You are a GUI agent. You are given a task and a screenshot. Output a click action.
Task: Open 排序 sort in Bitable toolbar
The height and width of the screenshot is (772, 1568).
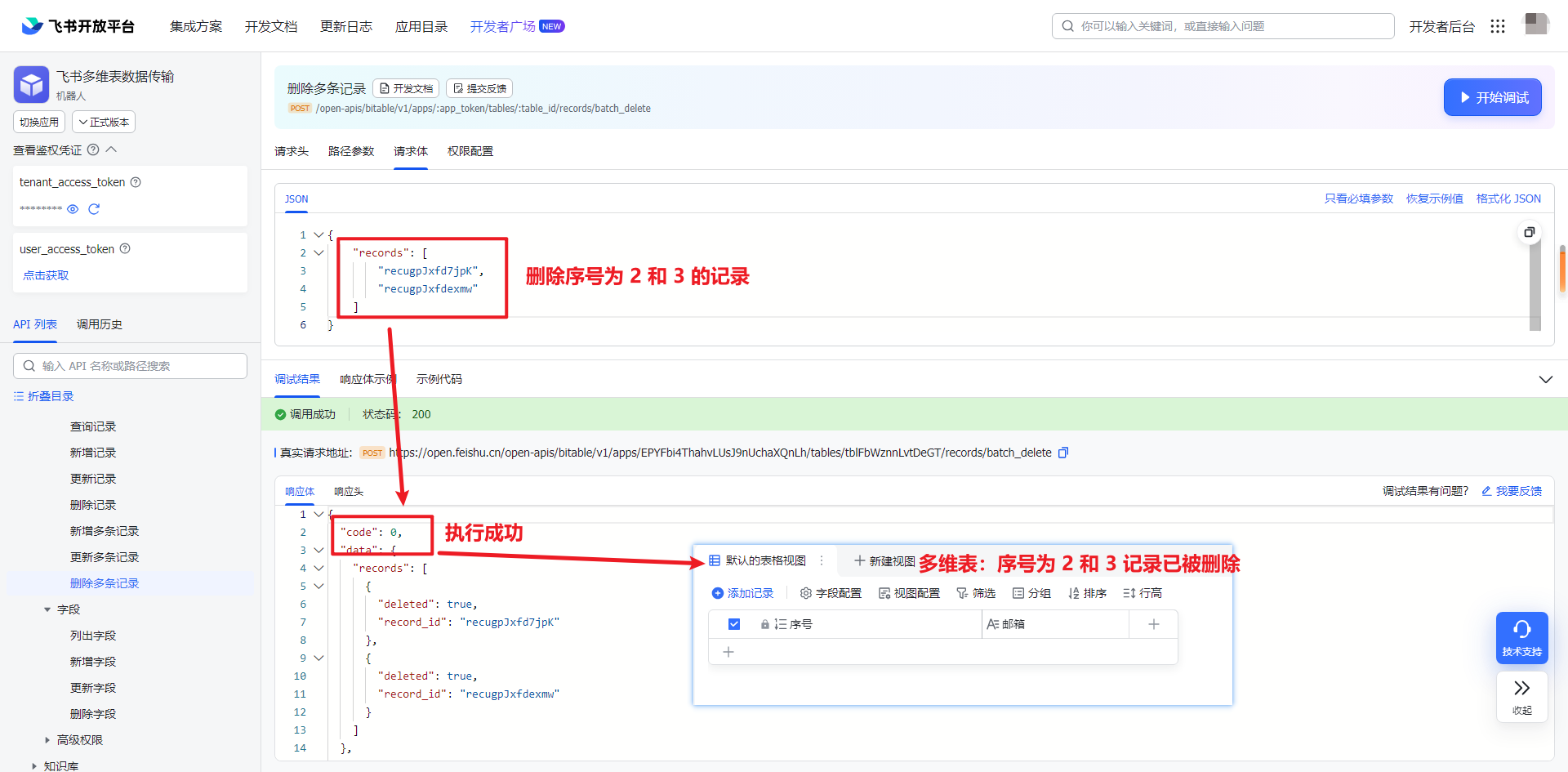point(1087,593)
